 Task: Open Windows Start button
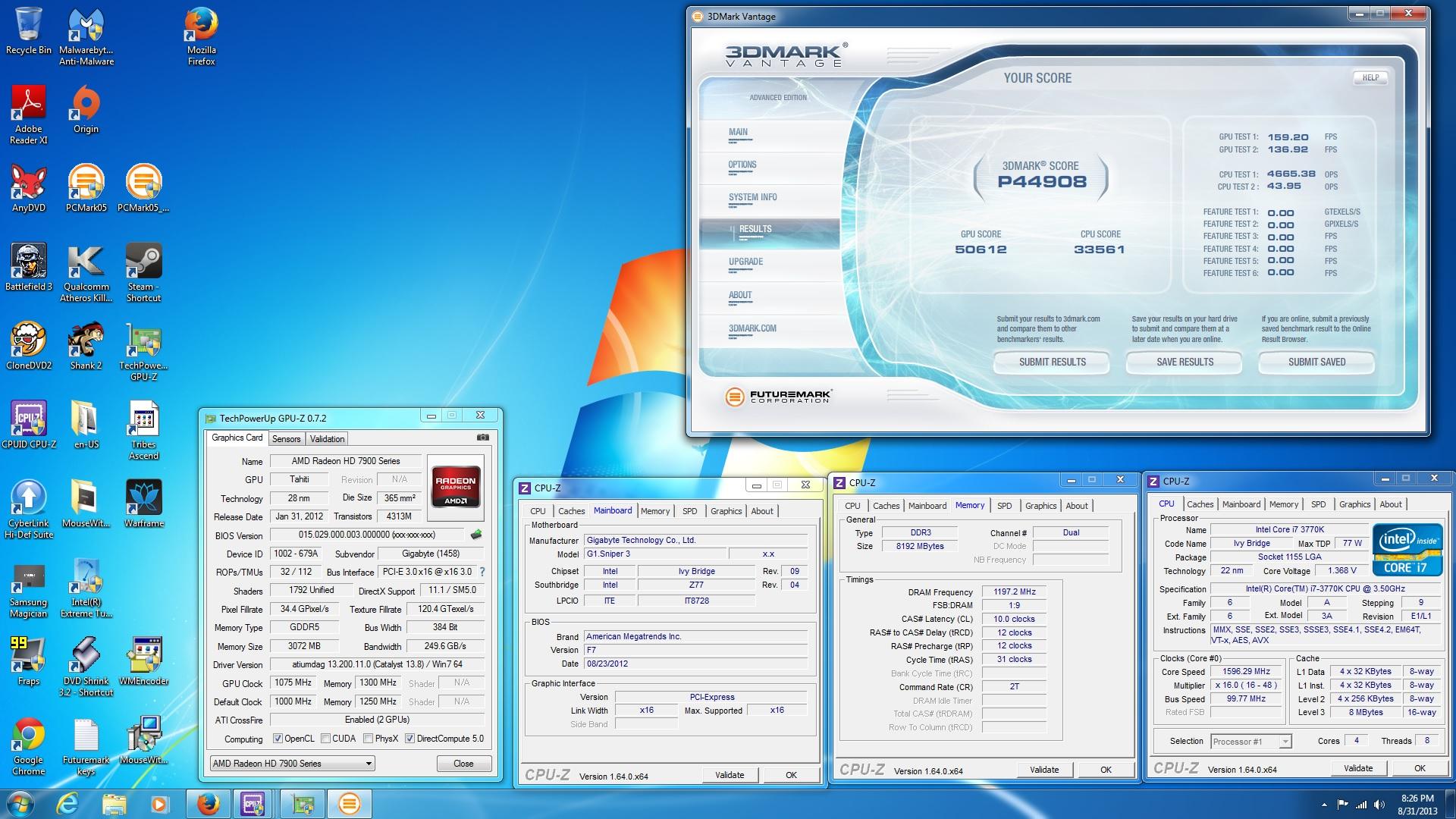click(x=20, y=804)
